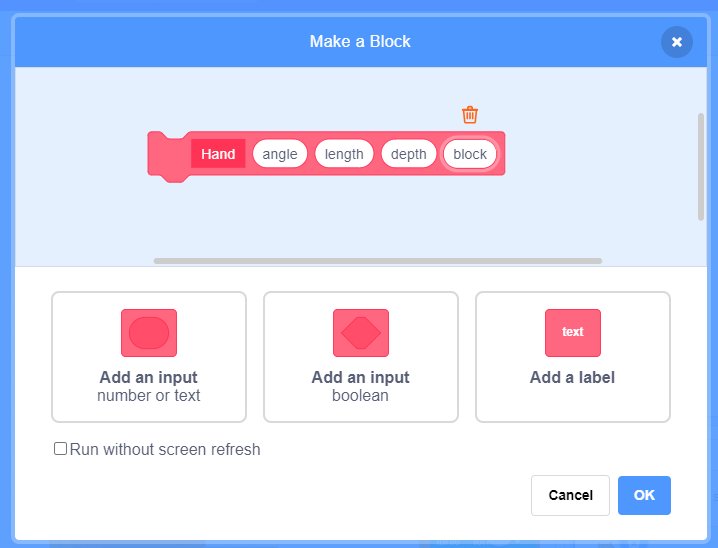The height and width of the screenshot is (548, 718).
Task: Select the "angle" argument on the block
Action: pyautogui.click(x=280, y=154)
